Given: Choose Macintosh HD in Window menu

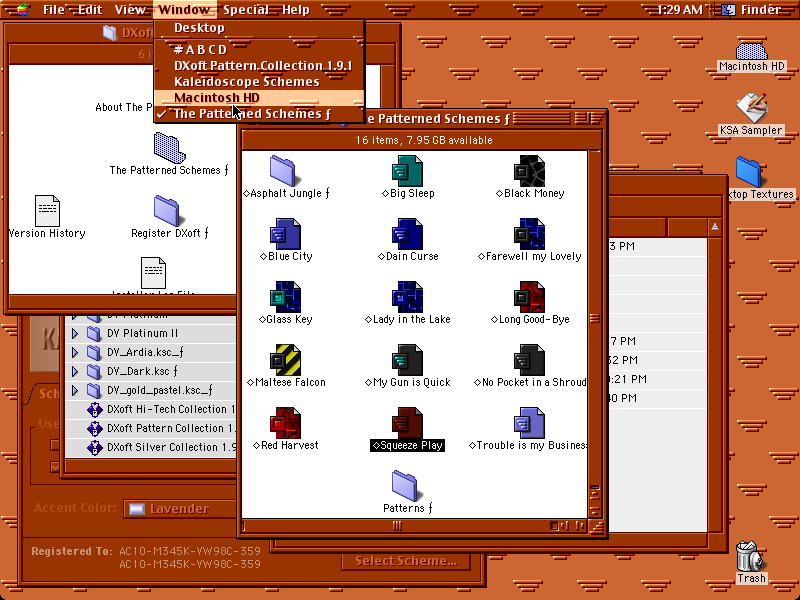Looking at the screenshot, I should coord(260,97).
